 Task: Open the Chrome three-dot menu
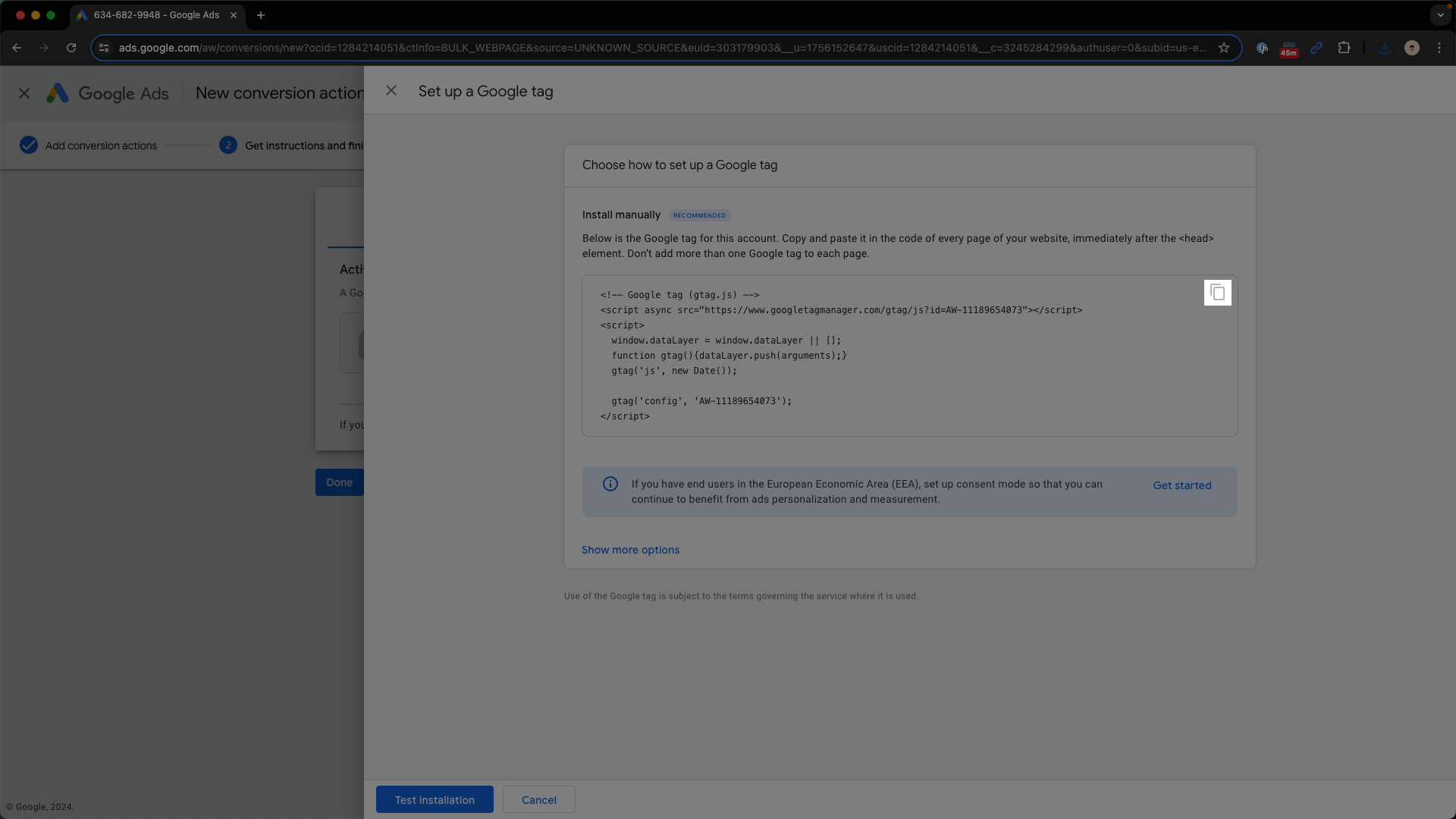[x=1439, y=48]
